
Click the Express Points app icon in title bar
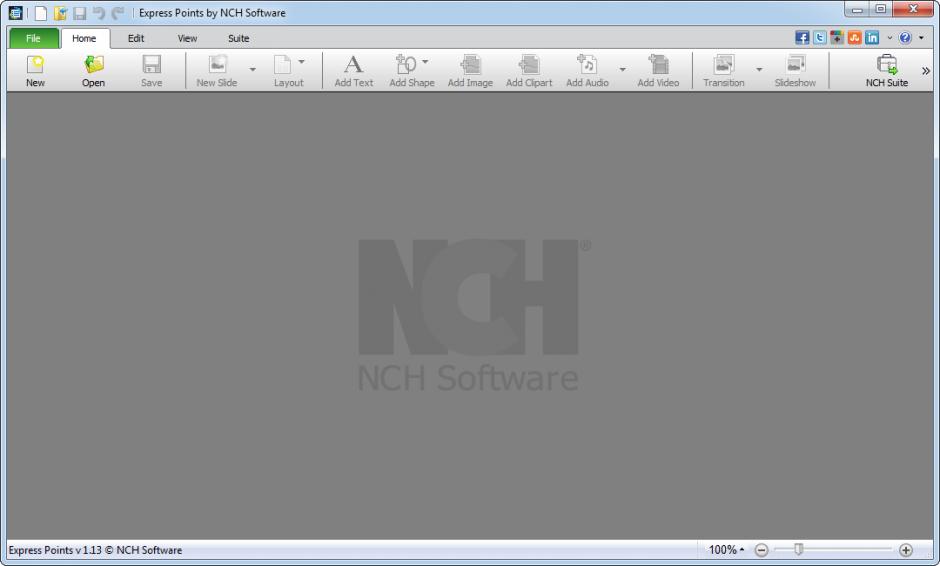point(16,13)
